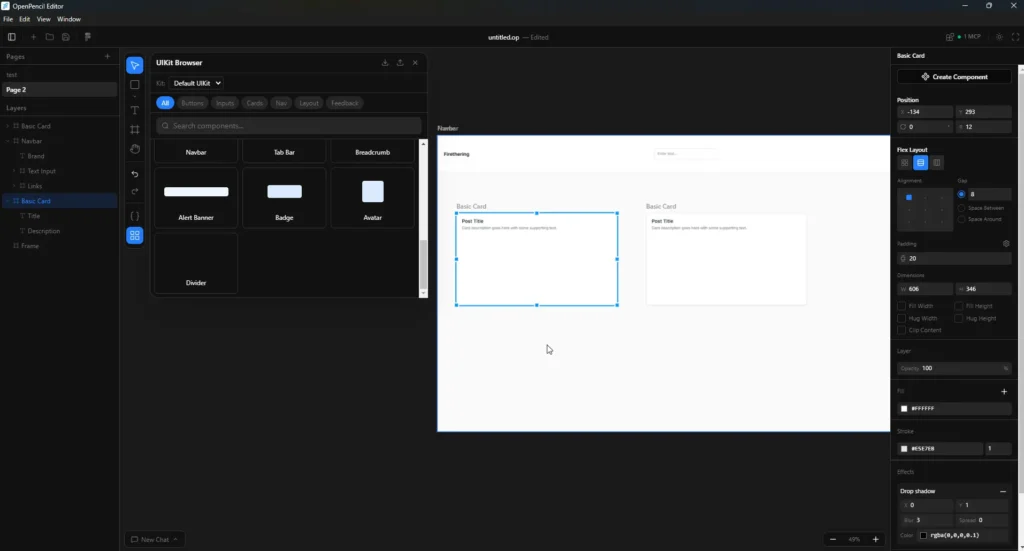Enable the Hug Height checkbox

coord(959,318)
